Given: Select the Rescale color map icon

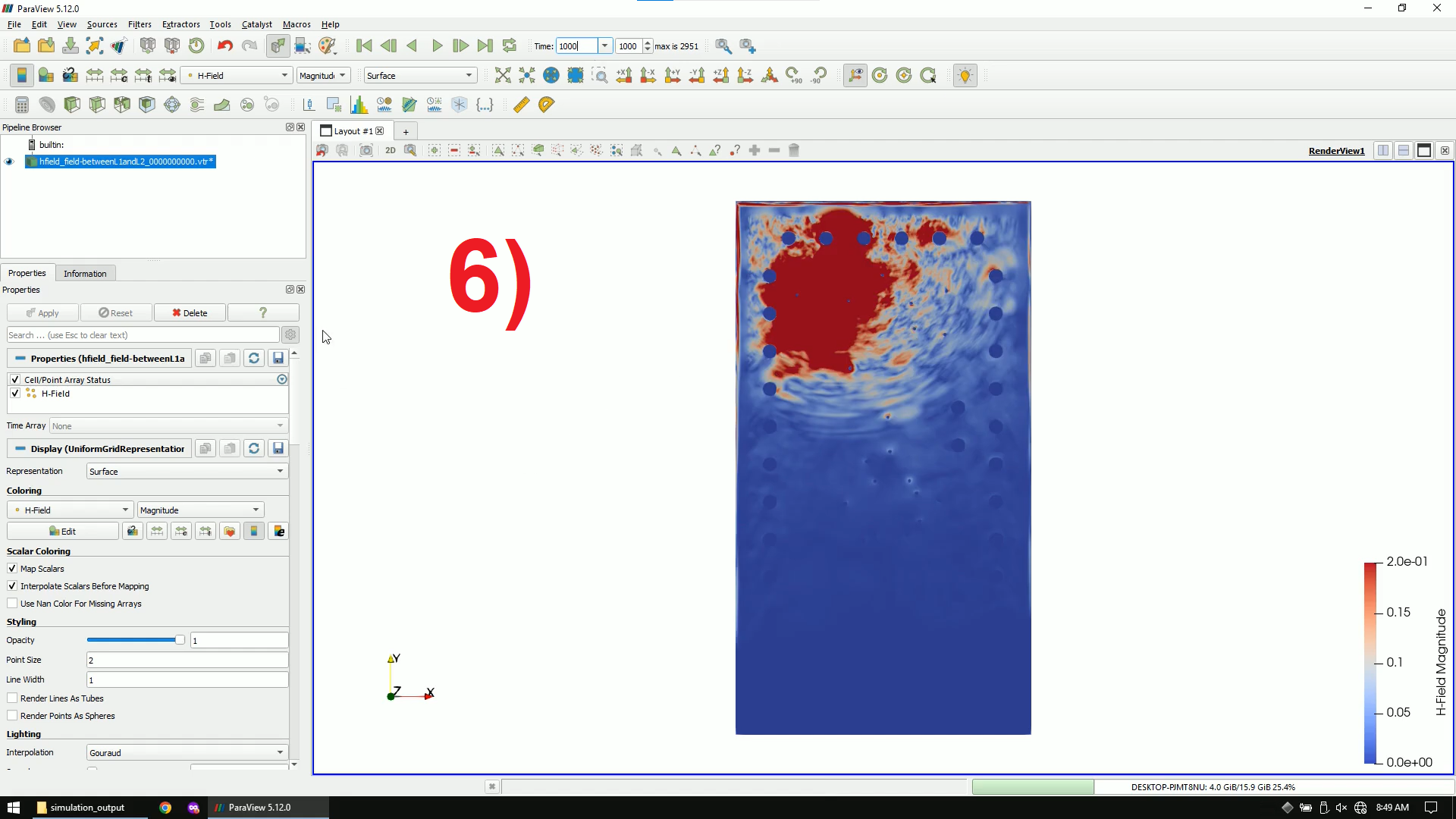Looking at the screenshot, I should [x=156, y=531].
